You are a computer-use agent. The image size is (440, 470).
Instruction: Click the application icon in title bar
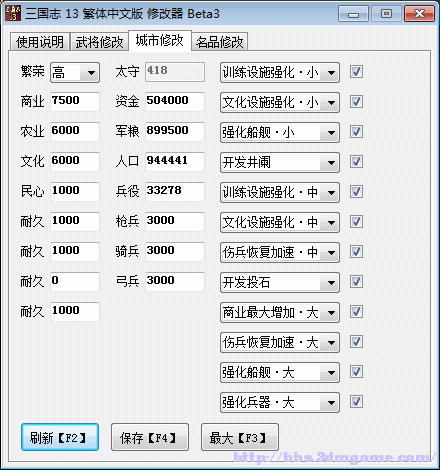click(13, 13)
